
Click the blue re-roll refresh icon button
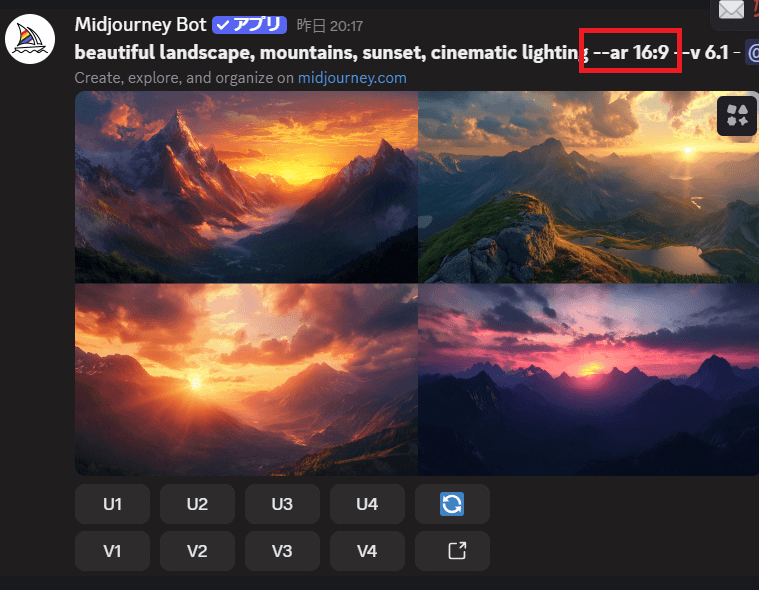452,504
